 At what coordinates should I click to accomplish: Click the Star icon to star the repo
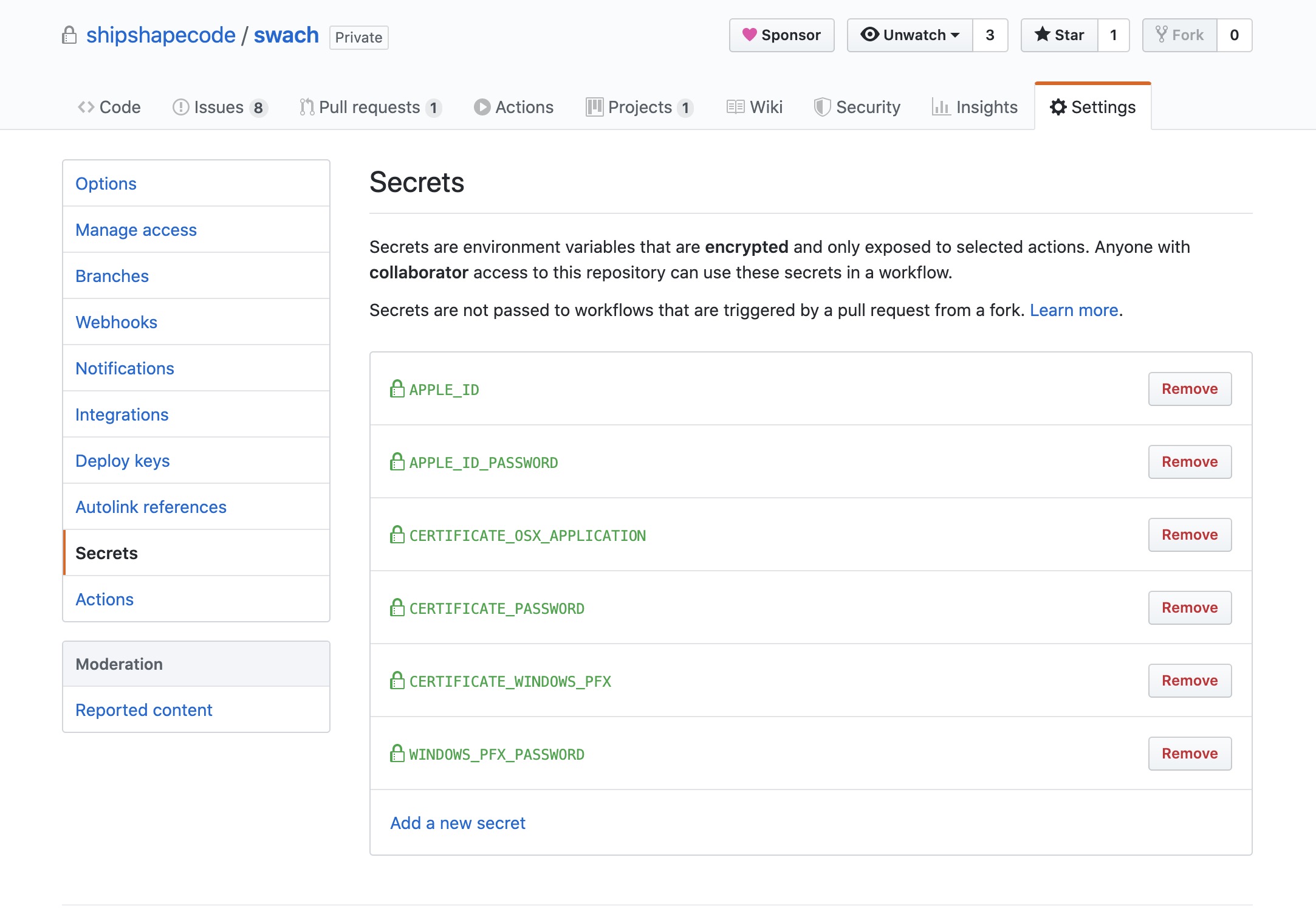pos(1043,35)
